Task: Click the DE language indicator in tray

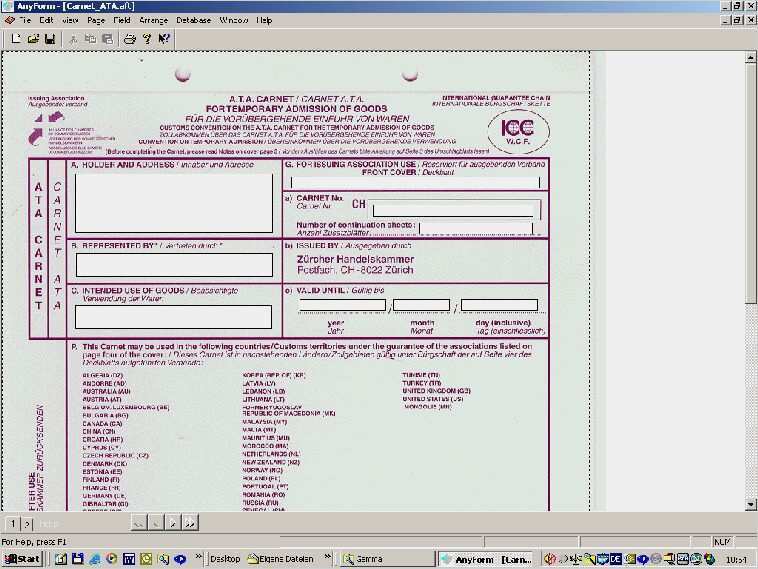Action: click(x=615, y=559)
